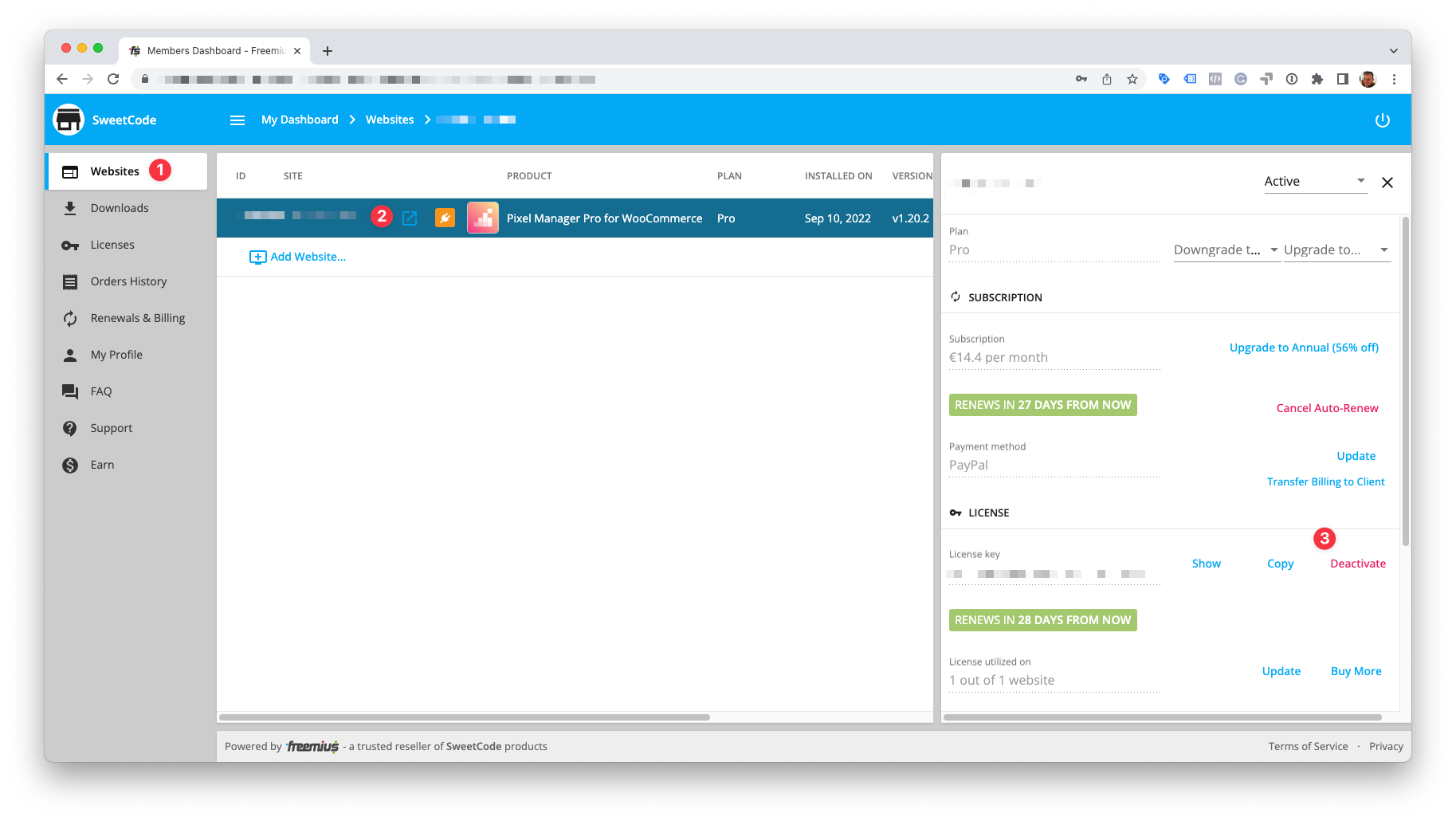Click the browser side panel icon
Screen dimensions: 1456x821
1343,79
